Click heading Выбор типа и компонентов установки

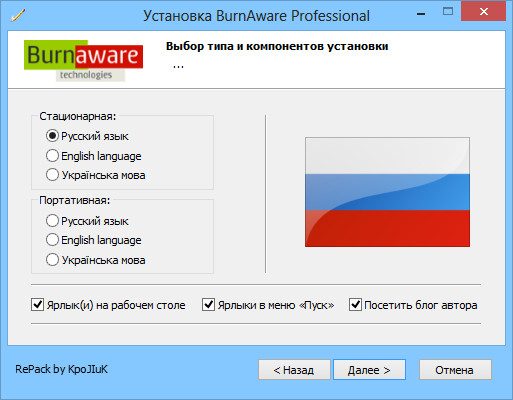pyautogui.click(x=277, y=46)
